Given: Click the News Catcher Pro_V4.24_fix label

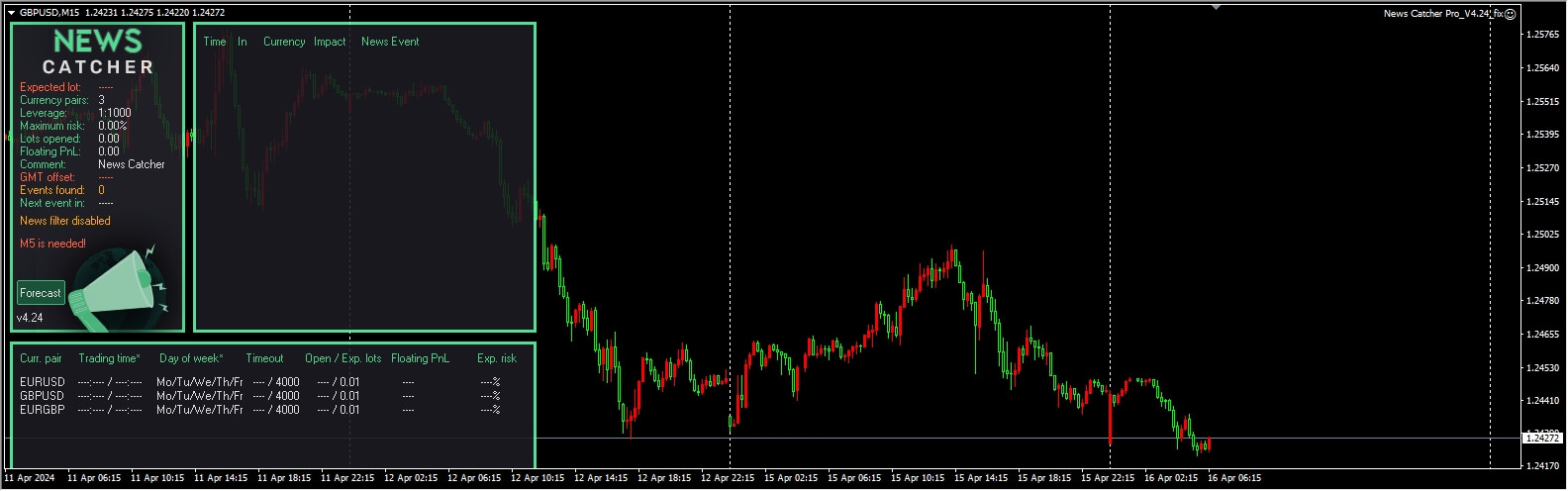Looking at the screenshot, I should point(1442,14).
